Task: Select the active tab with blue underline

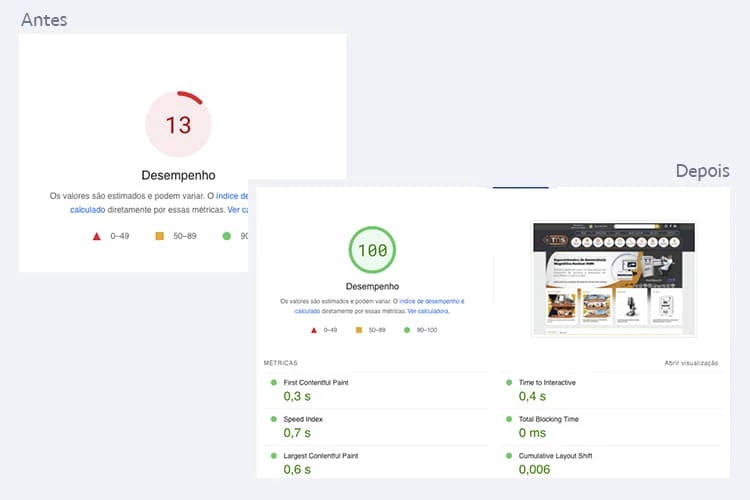Action: pos(520,186)
